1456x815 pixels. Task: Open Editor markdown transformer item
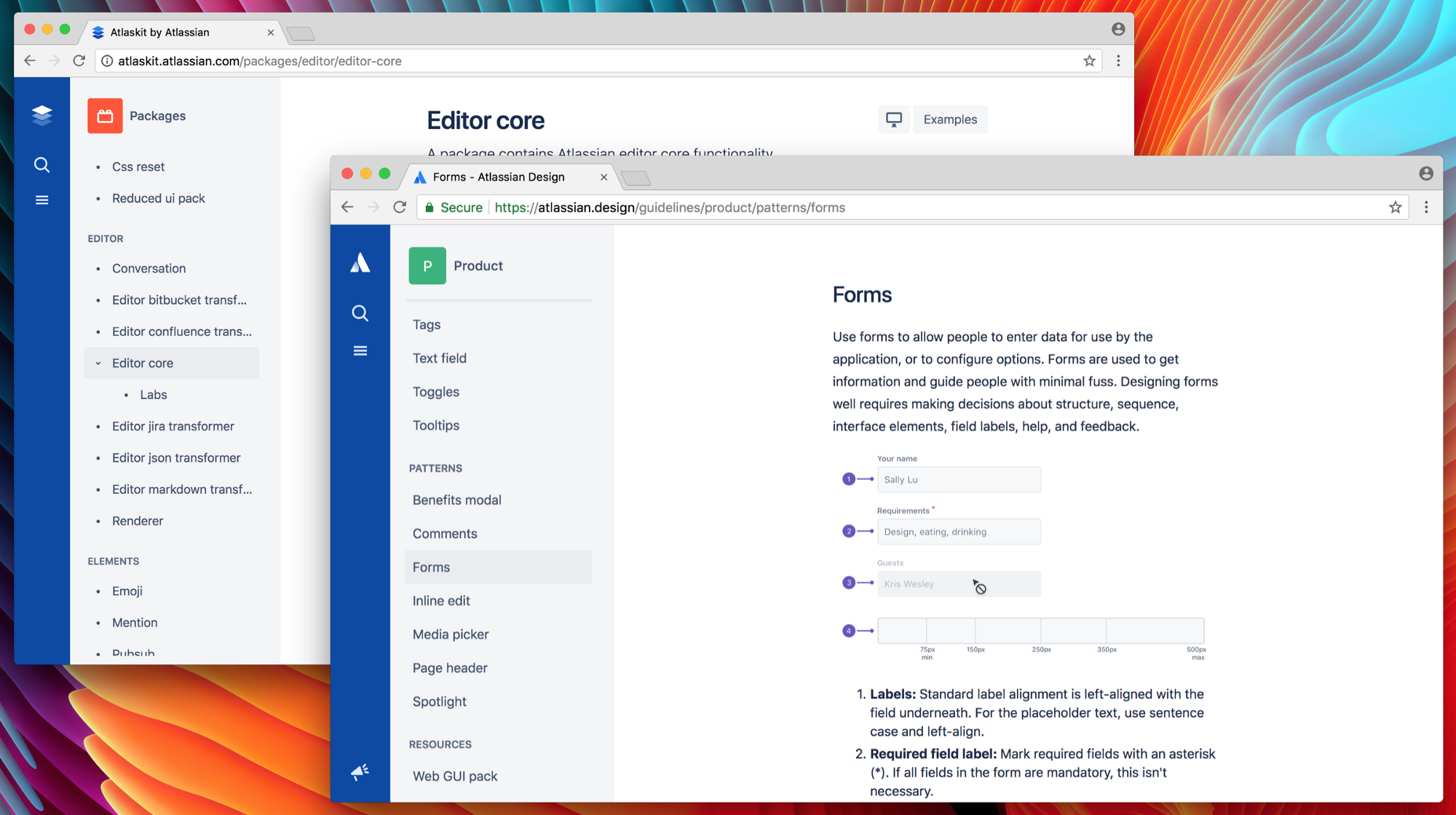click(182, 489)
